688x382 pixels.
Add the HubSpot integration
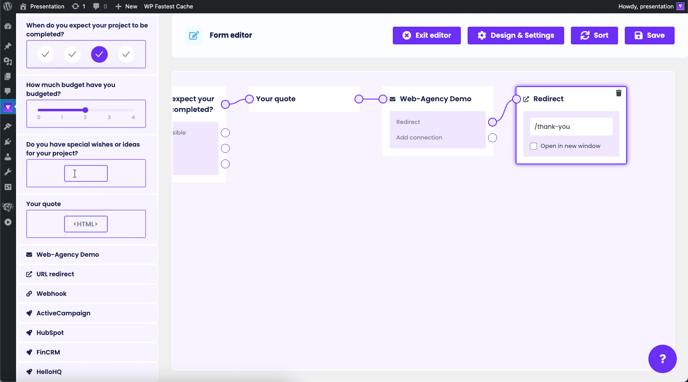coord(87,333)
